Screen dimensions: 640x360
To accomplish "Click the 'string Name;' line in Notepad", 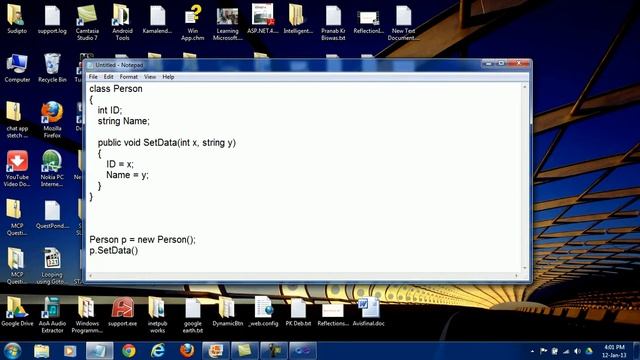I will [124, 121].
